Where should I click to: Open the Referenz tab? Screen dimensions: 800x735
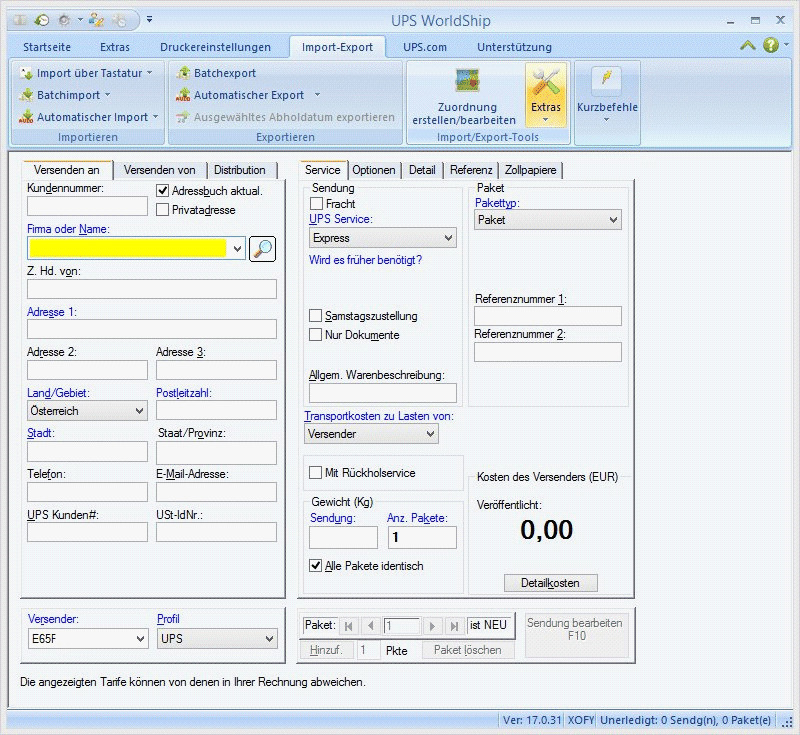pyautogui.click(x=471, y=170)
